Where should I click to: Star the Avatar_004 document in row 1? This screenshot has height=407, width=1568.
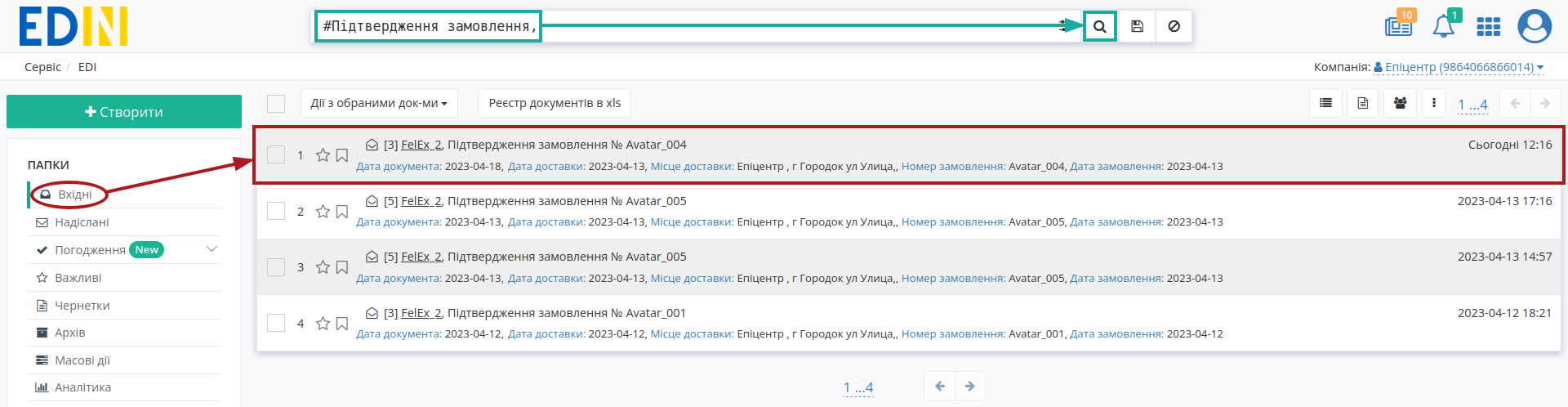point(323,155)
